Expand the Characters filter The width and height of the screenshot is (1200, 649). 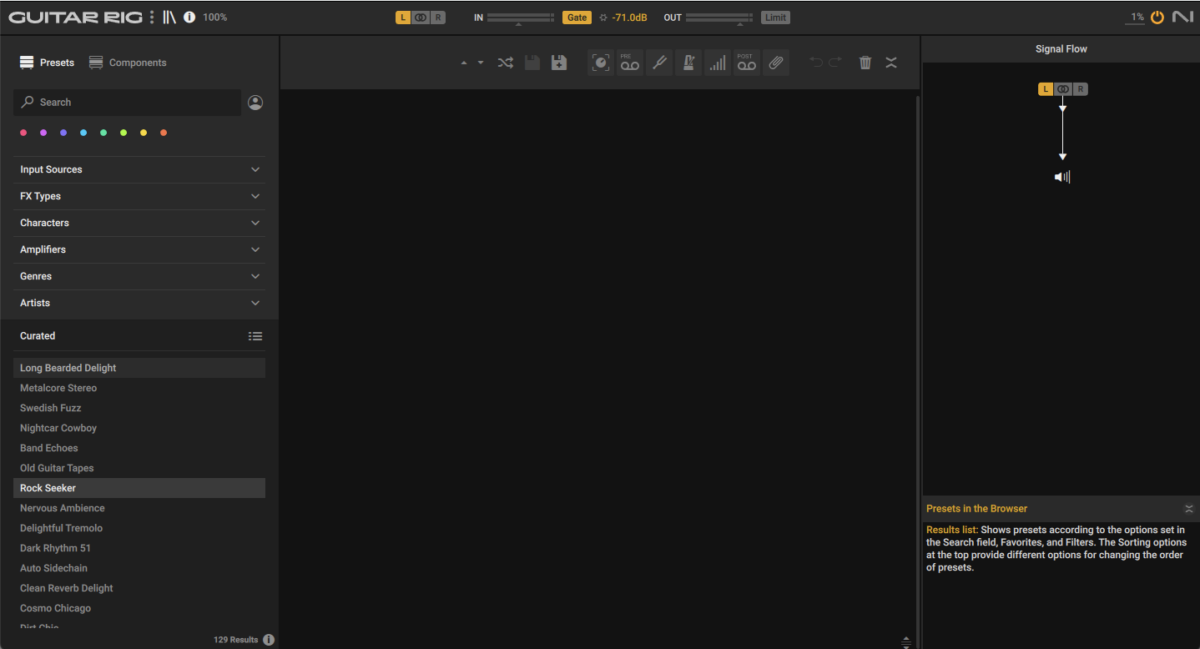[140, 223]
